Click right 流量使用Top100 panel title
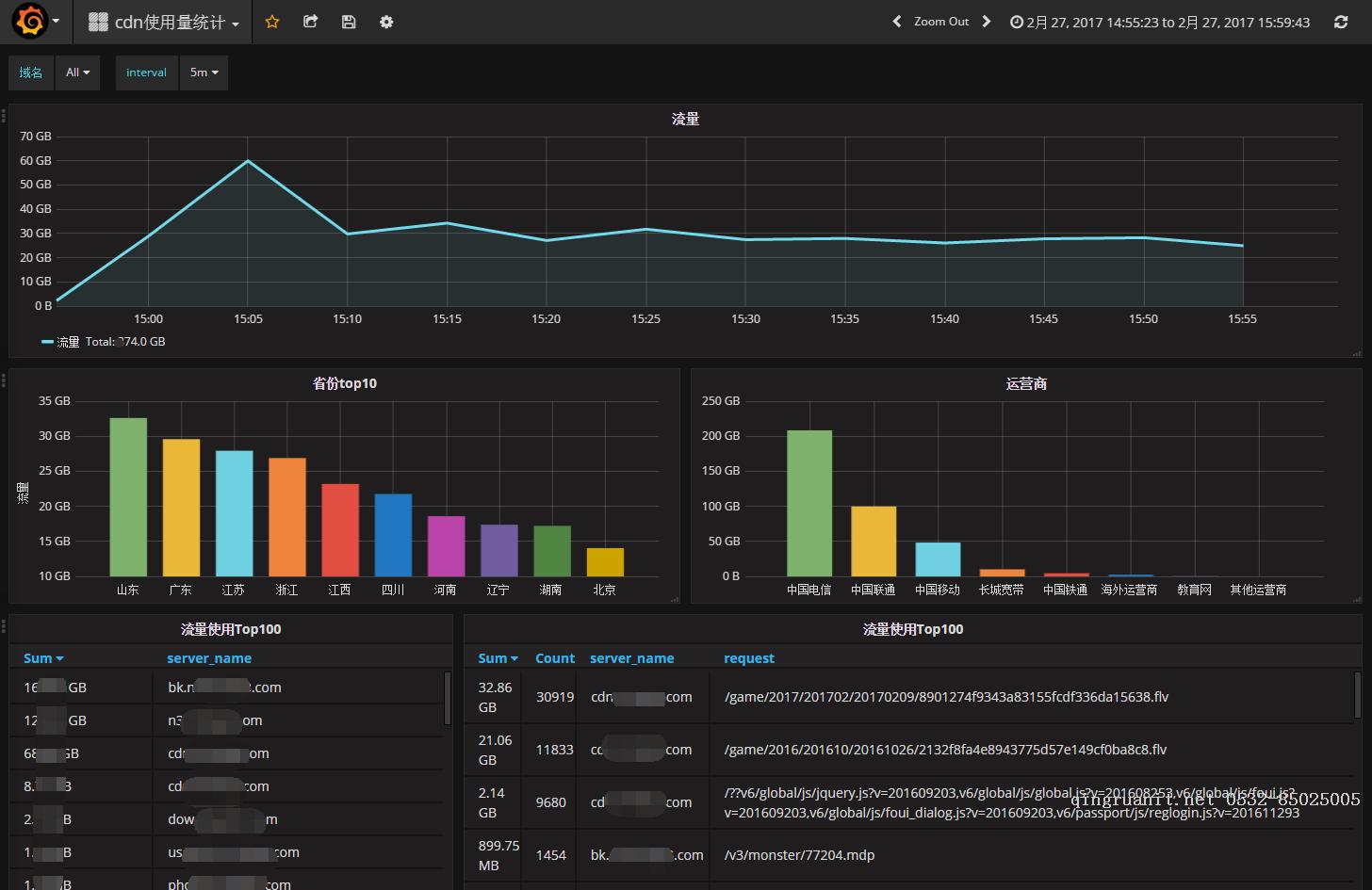The height and width of the screenshot is (890, 1372). coord(913,629)
